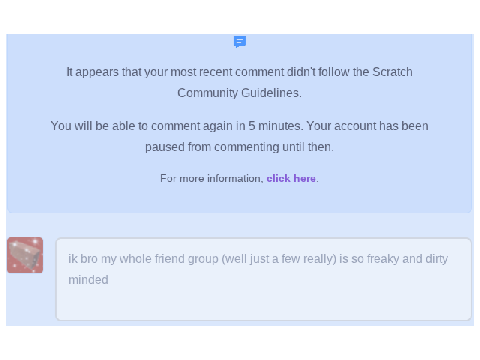Viewport: 480px width, 360px height.
Task: Focus the comment text box
Action: [264, 279]
